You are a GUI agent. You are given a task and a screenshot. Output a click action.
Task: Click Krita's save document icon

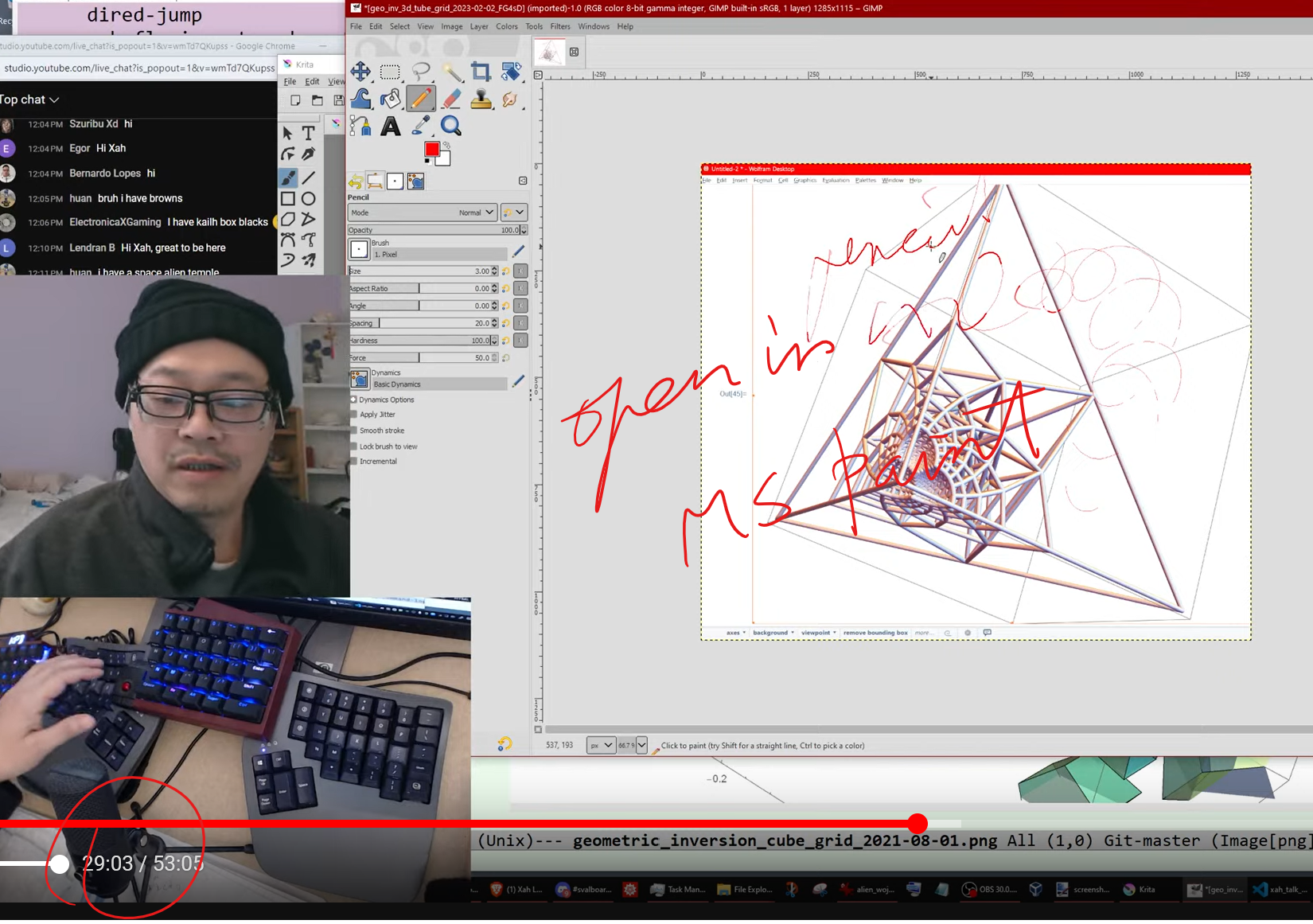coord(339,100)
